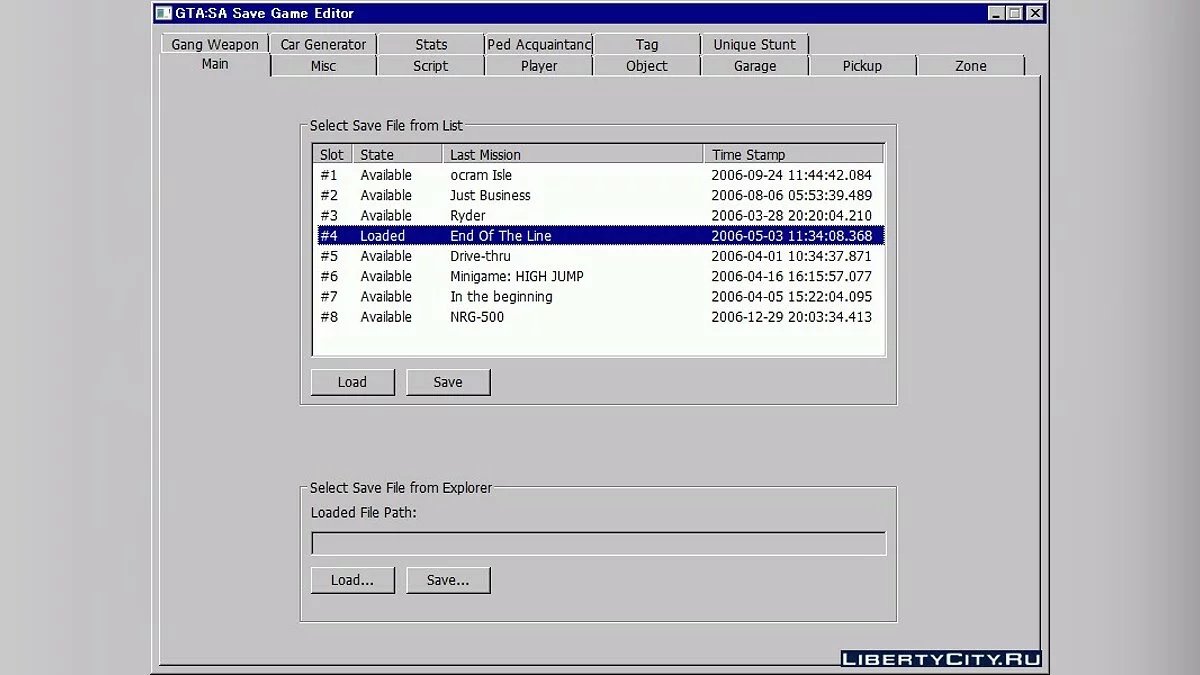Click the Save button under save list
The width and height of the screenshot is (1200, 675).
448,382
